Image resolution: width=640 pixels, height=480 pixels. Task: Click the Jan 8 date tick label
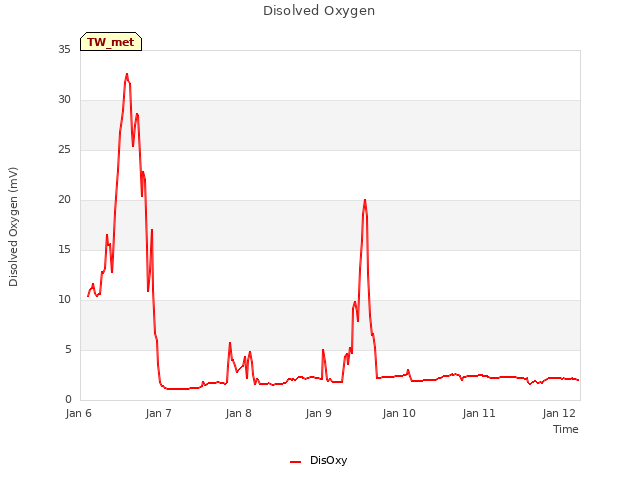pyautogui.click(x=238, y=413)
